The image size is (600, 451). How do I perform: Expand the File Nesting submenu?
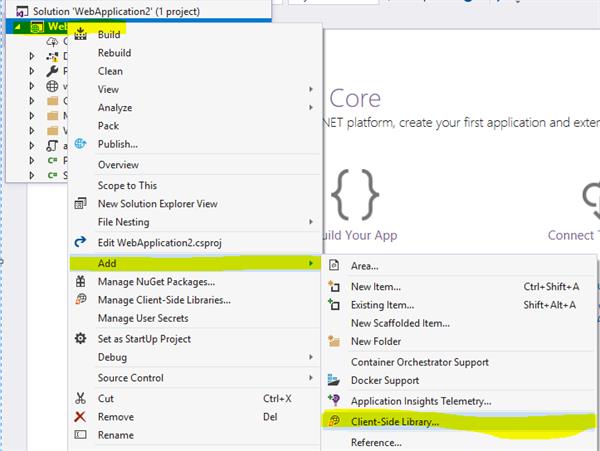312,222
